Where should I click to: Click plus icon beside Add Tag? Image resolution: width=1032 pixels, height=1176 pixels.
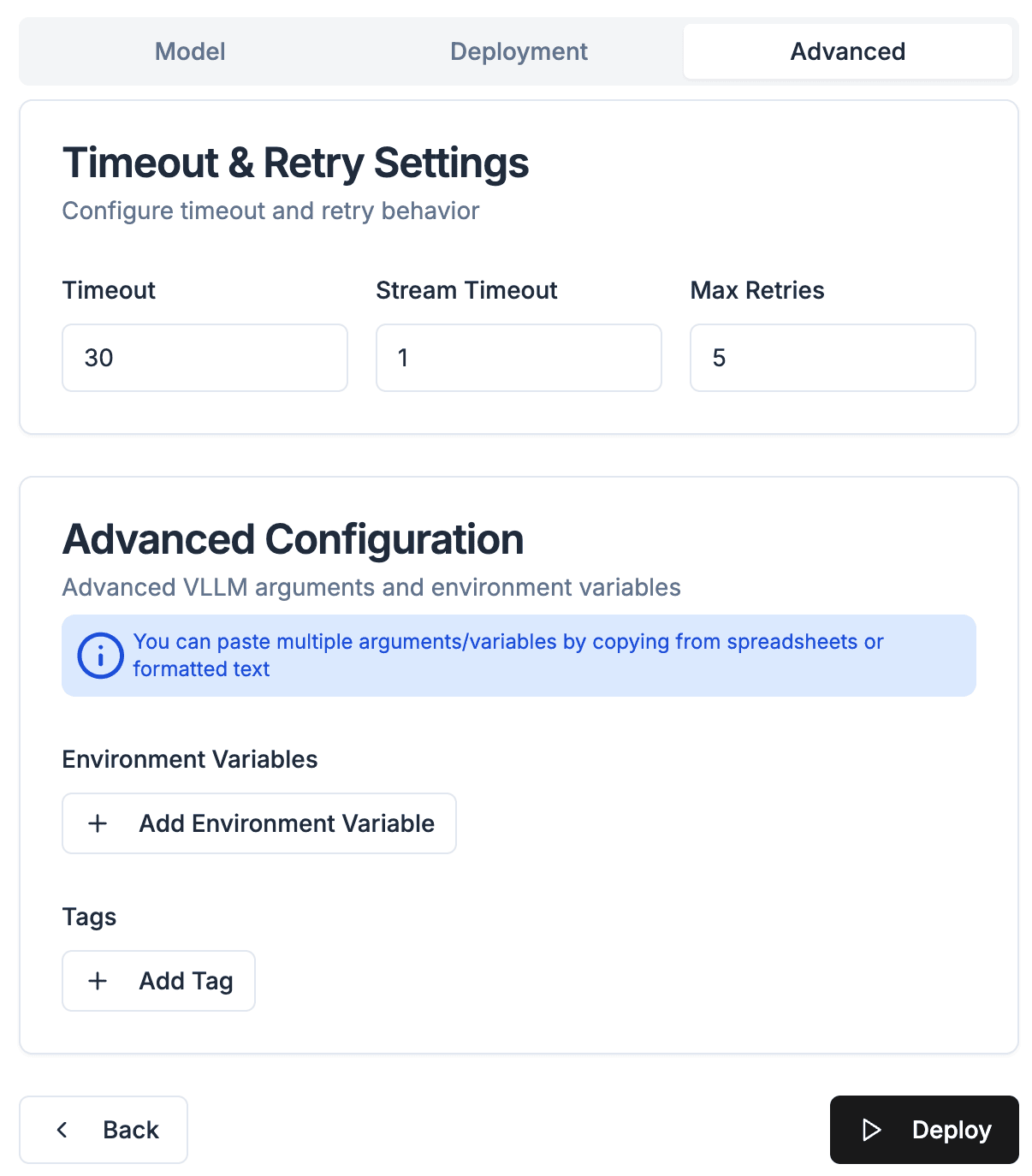point(98,981)
